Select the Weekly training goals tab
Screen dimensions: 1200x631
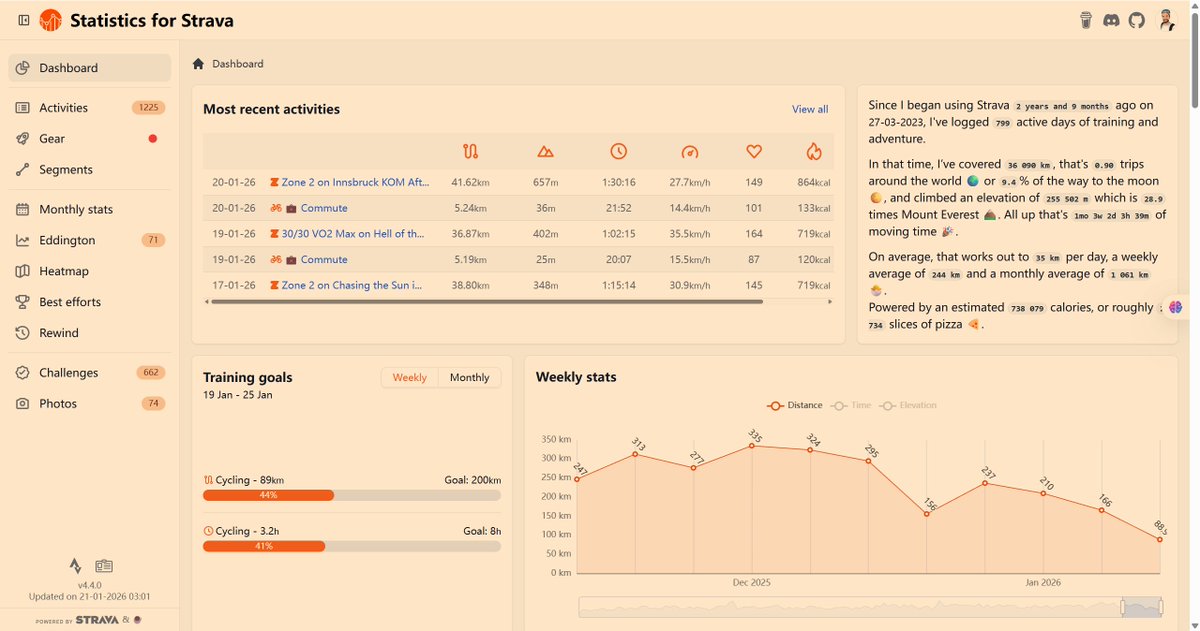point(410,377)
